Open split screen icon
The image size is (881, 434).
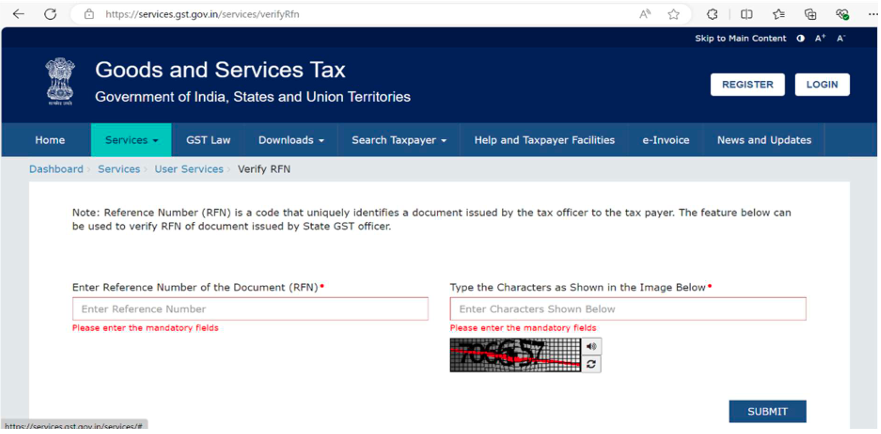pyautogui.click(x=746, y=14)
